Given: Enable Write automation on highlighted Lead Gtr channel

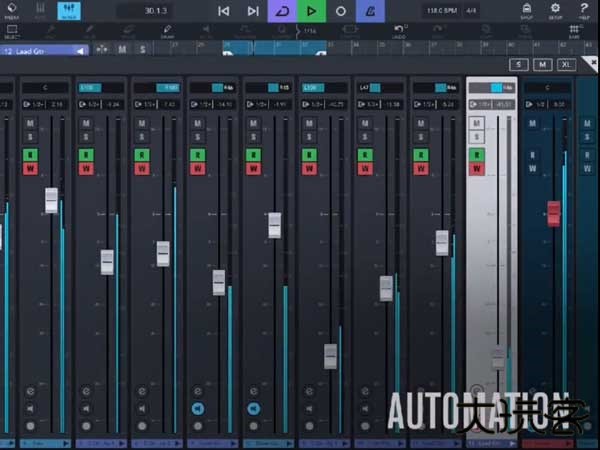Looking at the screenshot, I should pyautogui.click(x=477, y=168).
